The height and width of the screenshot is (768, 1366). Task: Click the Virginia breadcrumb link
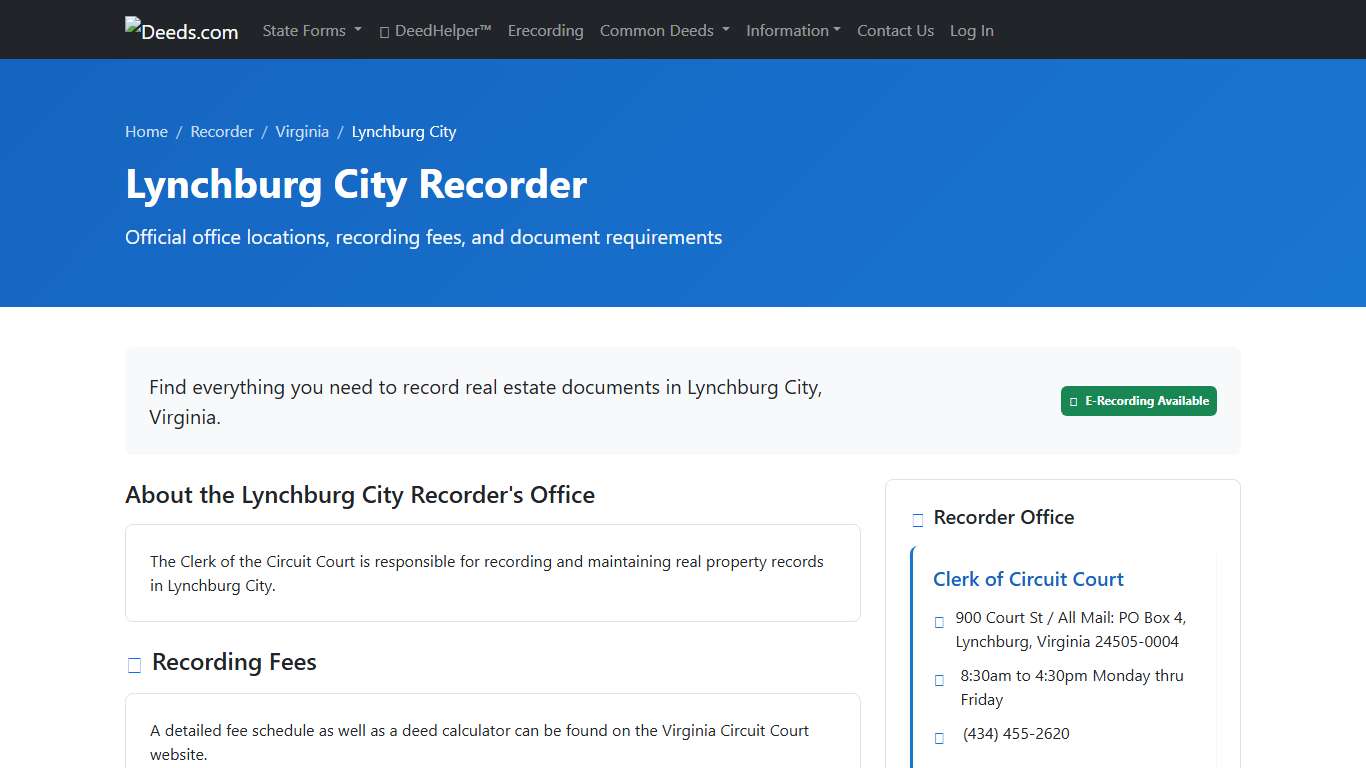[x=302, y=131]
